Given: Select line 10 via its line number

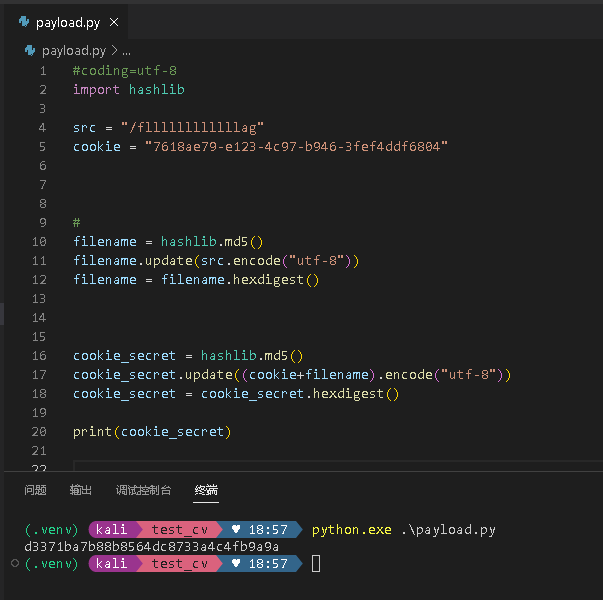Looking at the screenshot, I should (40, 242).
